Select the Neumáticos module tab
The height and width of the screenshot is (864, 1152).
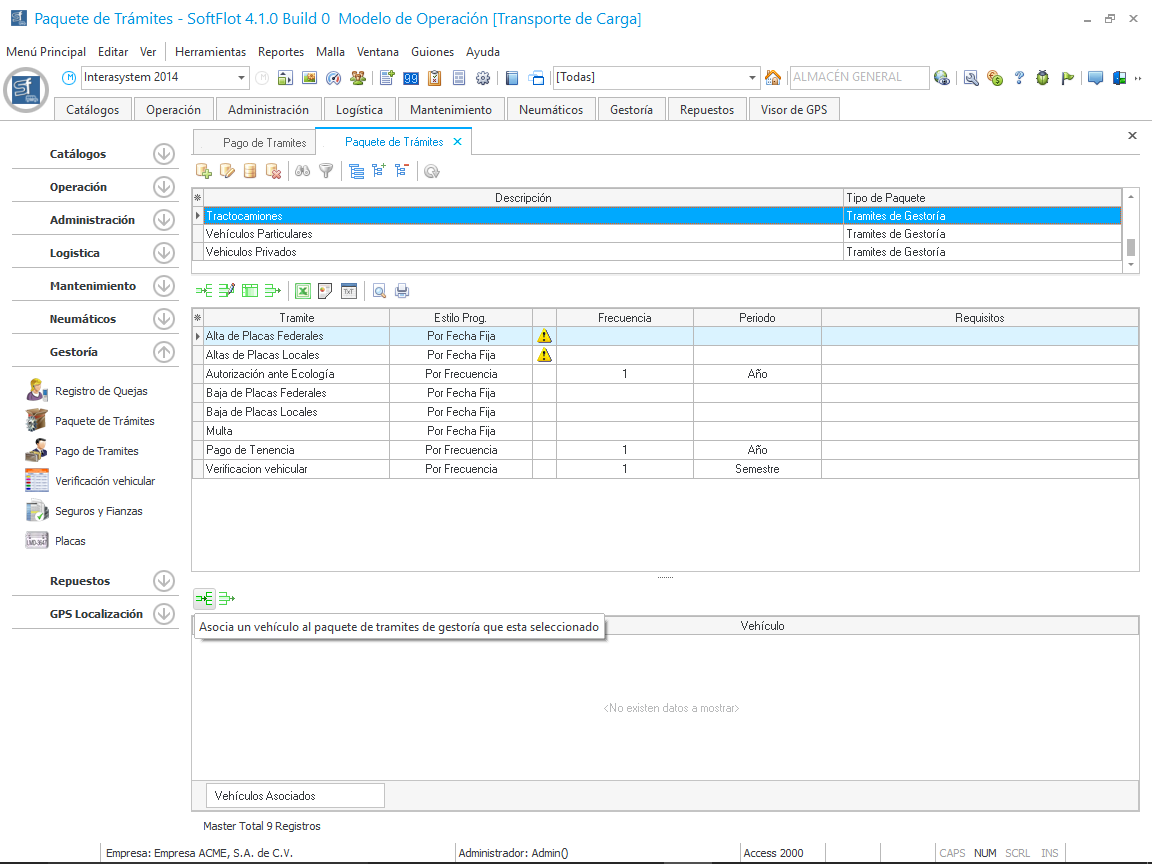coord(551,110)
